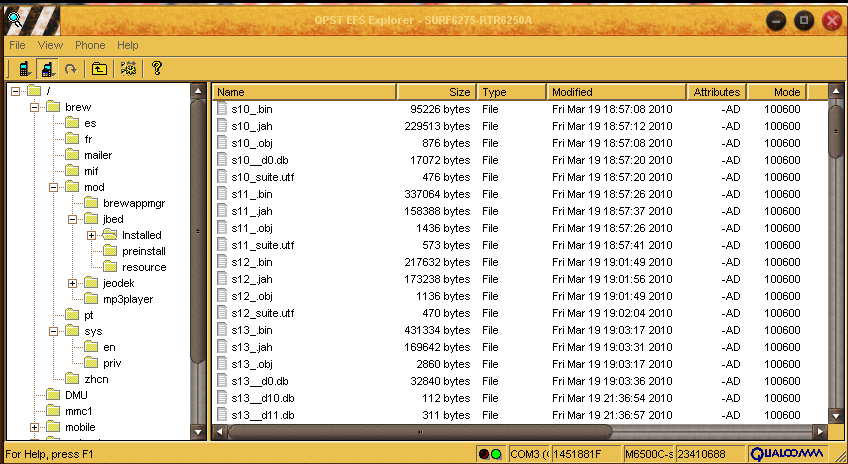848x464 pixels.
Task: Select file s12_.jah
Action: tap(252, 279)
